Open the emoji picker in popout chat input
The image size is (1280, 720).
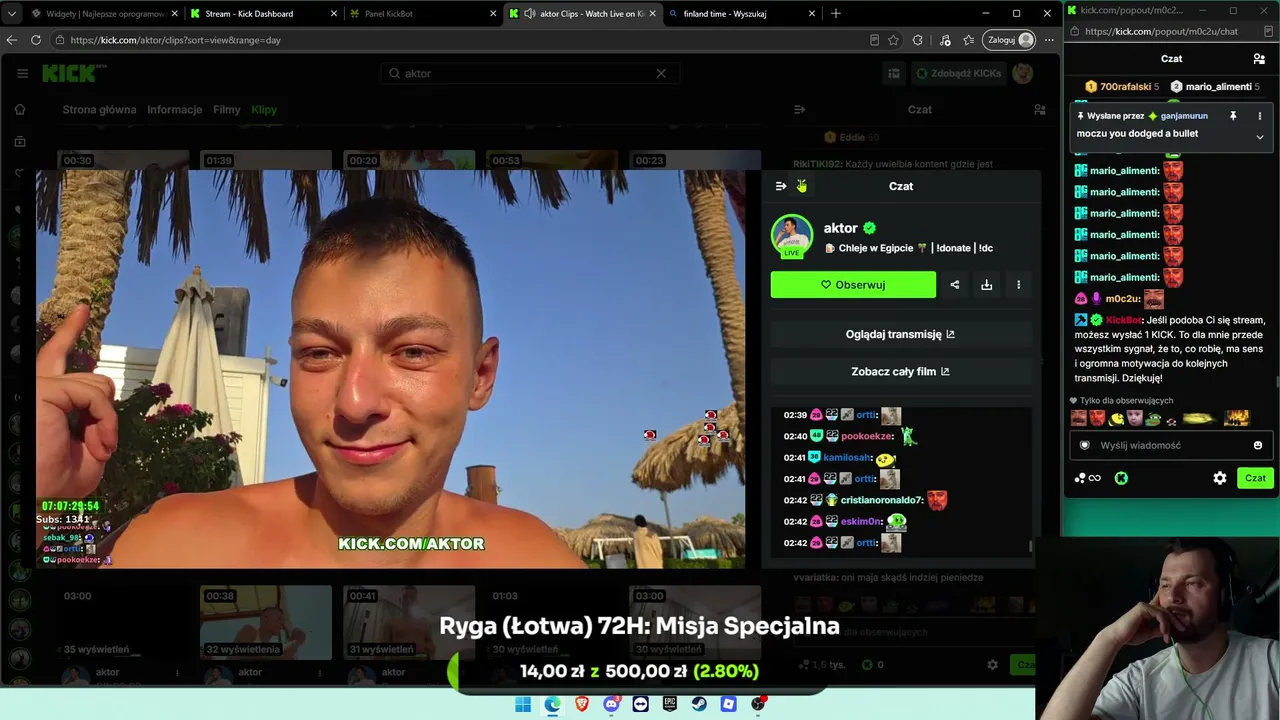(x=1258, y=445)
